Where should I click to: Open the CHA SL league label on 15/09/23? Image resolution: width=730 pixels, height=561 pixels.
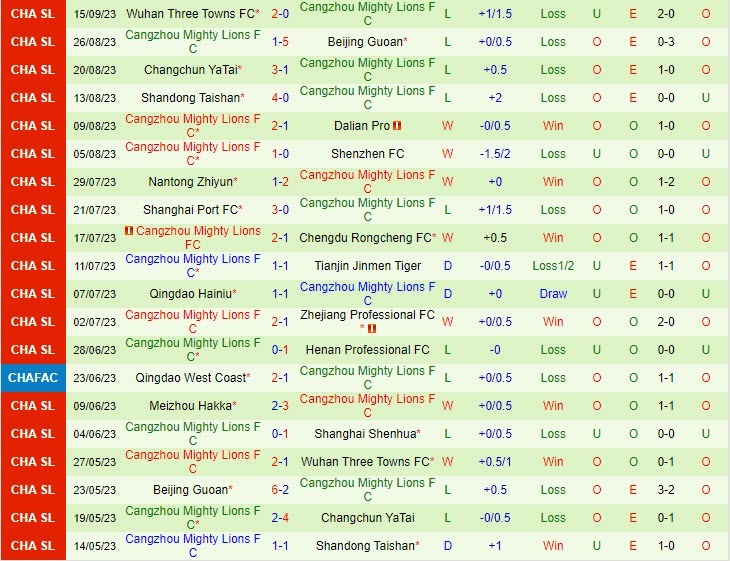tap(33, 14)
